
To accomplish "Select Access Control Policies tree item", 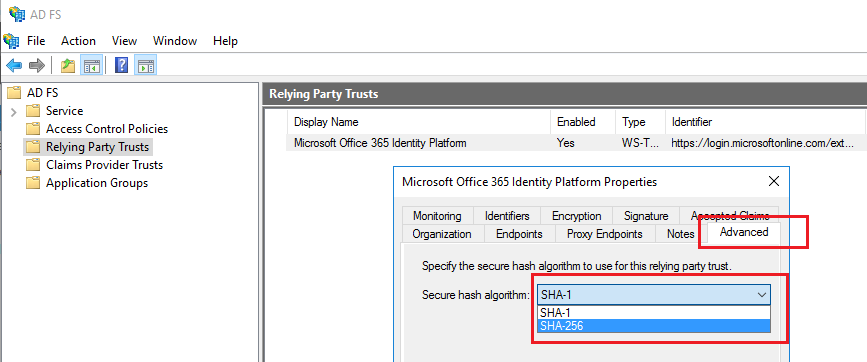I will click(107, 129).
